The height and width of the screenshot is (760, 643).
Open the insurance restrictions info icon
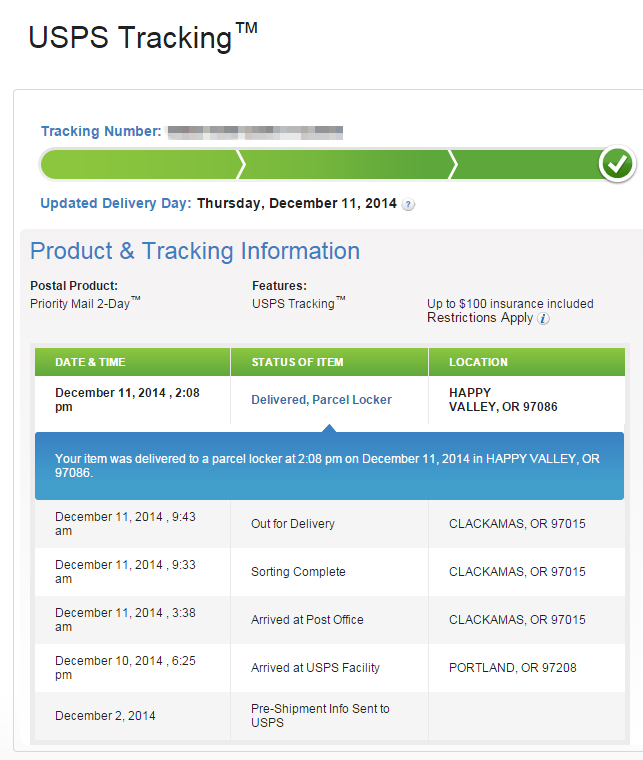click(544, 318)
